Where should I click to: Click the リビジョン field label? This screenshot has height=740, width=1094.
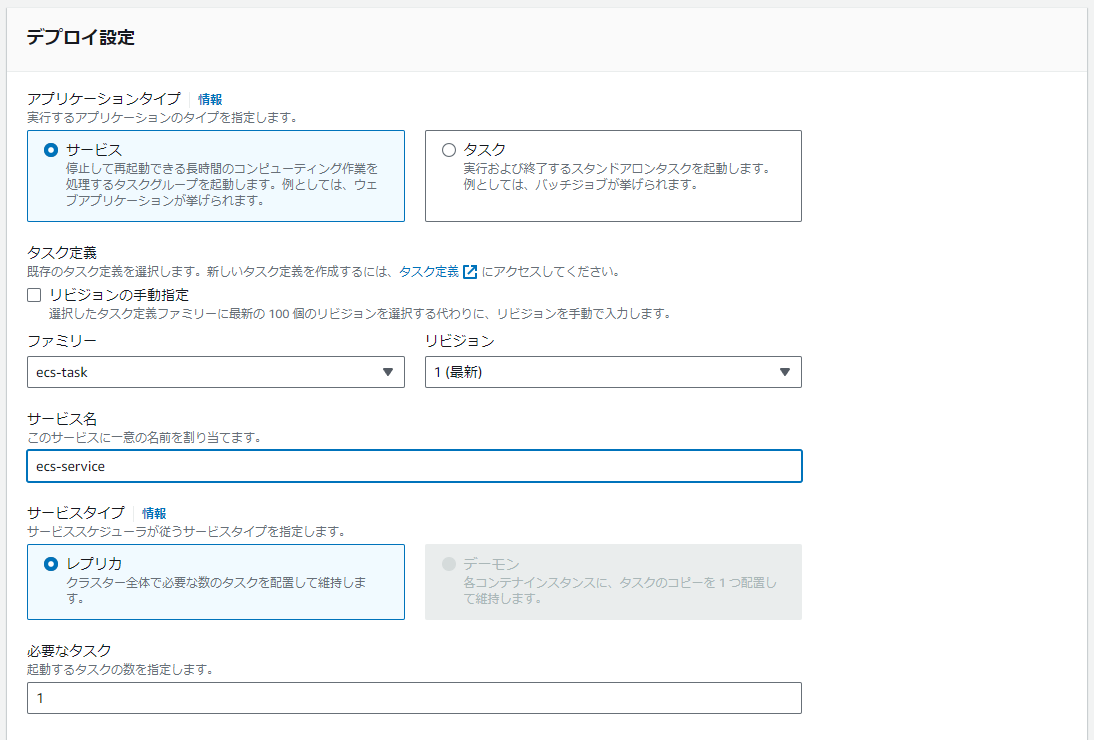click(460, 341)
